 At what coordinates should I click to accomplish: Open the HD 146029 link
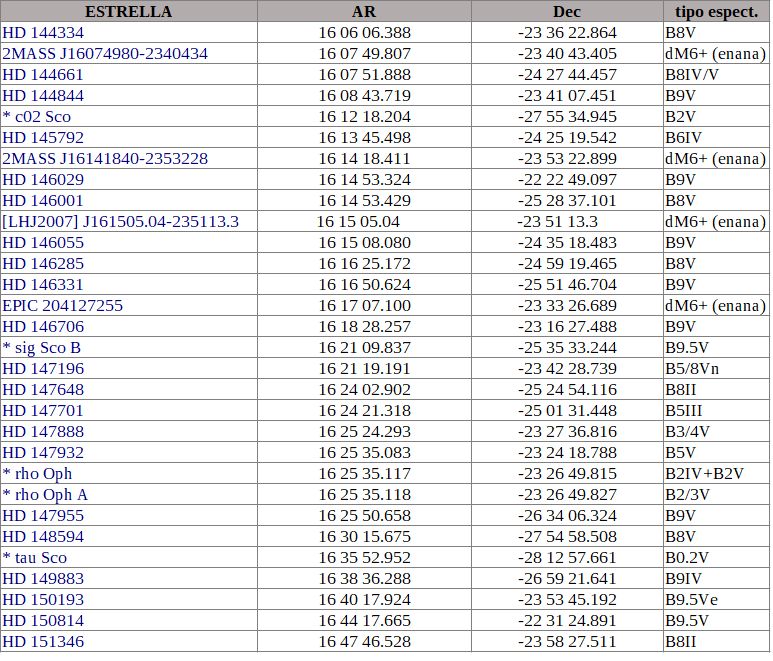coord(43,179)
